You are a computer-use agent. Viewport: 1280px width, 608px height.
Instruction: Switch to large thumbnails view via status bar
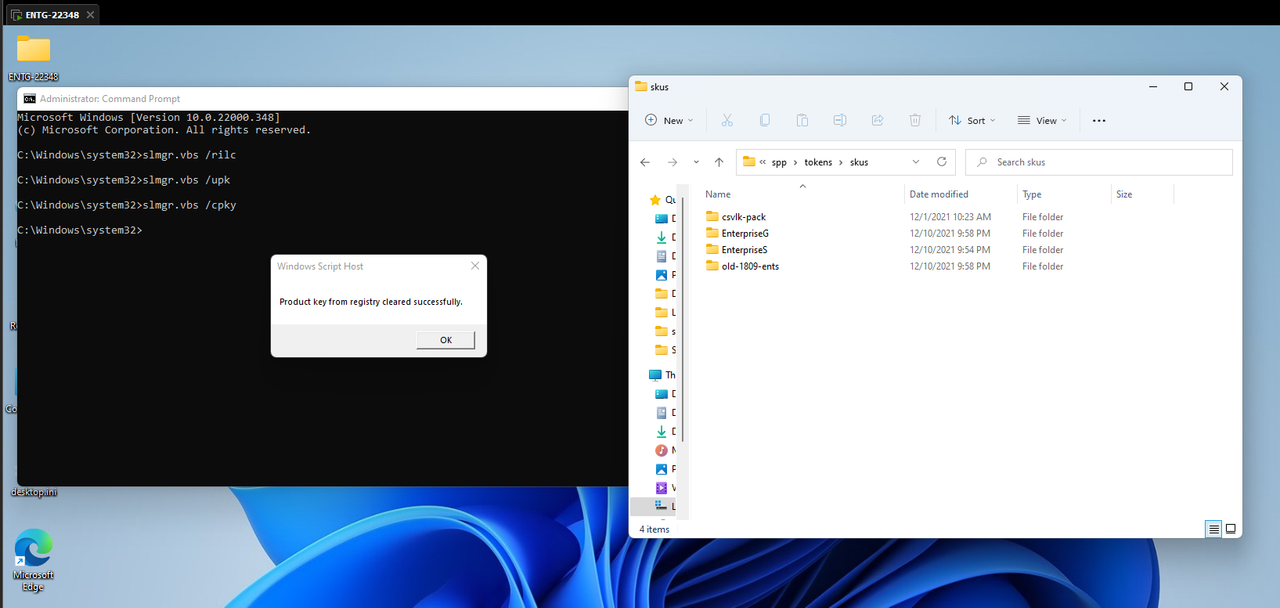(1231, 529)
